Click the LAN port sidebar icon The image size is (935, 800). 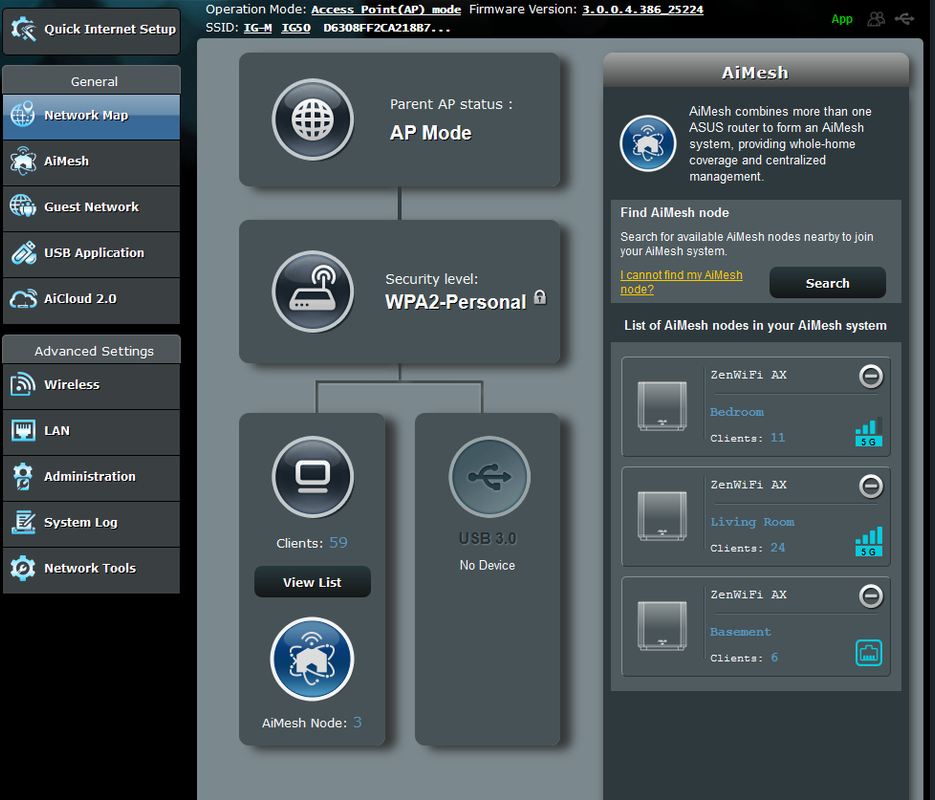[x=23, y=430]
